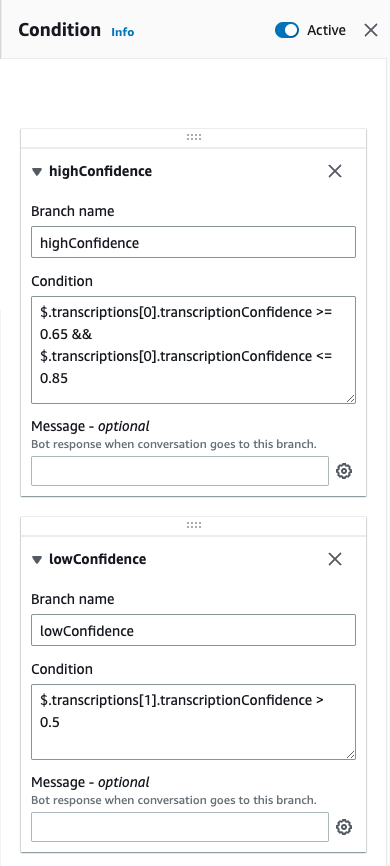
Task: Click the lowConfidence optional Message field
Action: point(180,827)
